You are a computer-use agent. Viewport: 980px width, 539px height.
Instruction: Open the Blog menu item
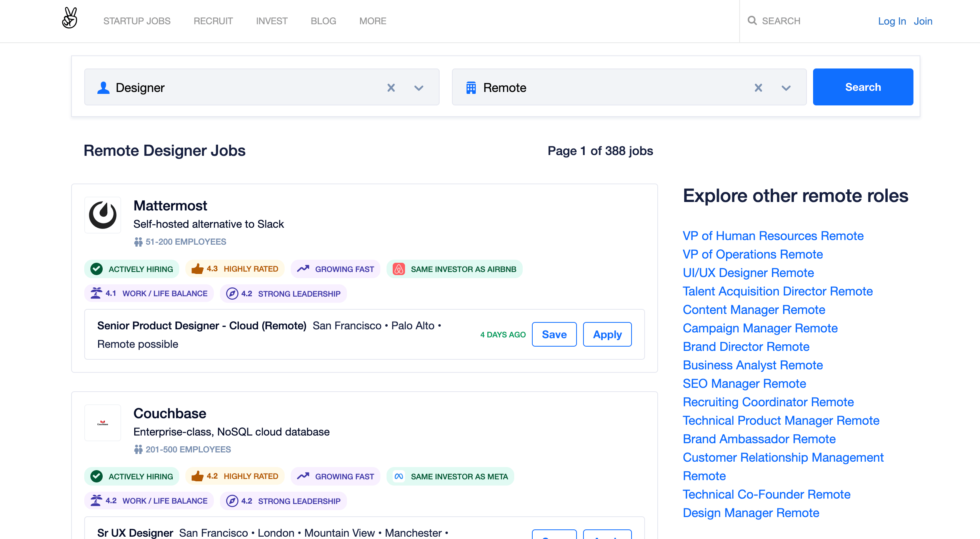coord(323,21)
